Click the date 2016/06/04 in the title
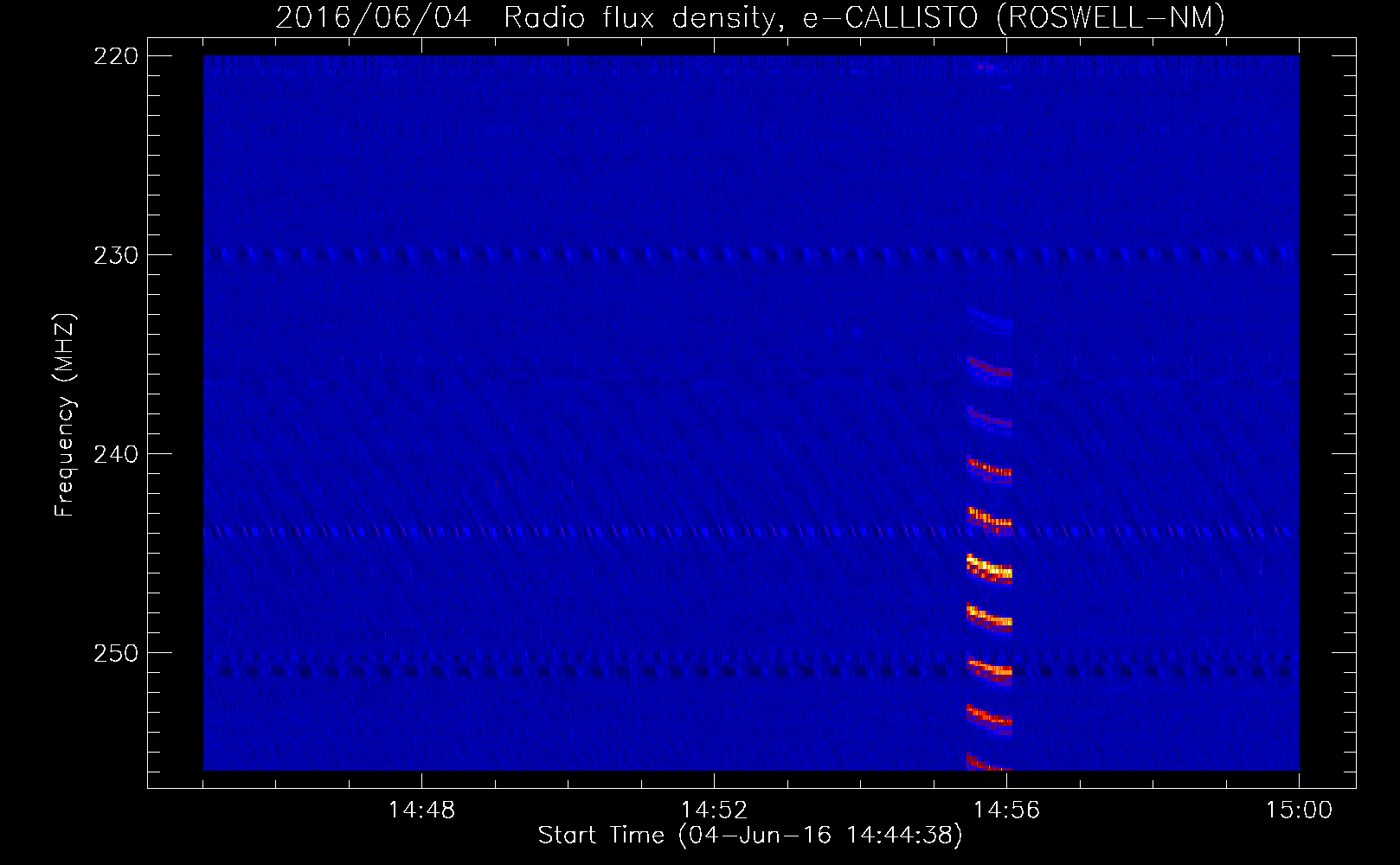 click(374, 17)
